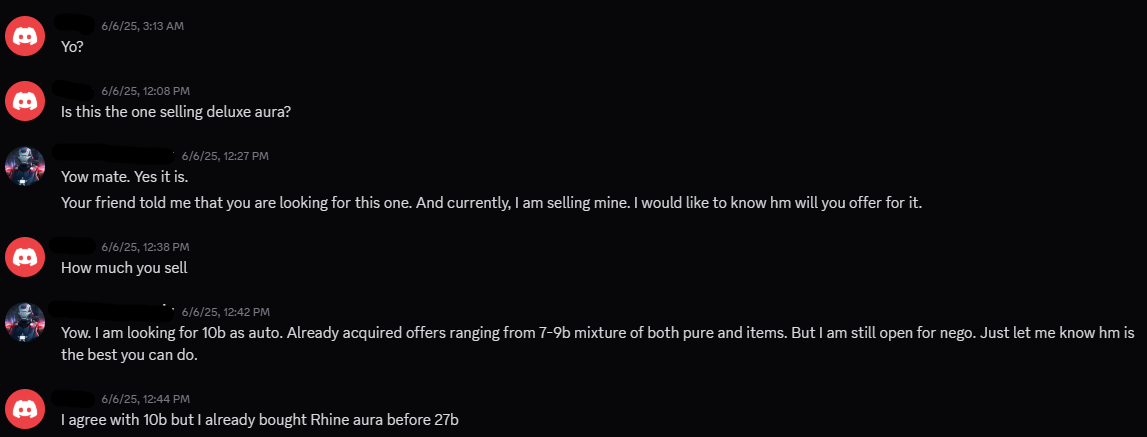Click Discord avatar next to "I agree with 10b"
Viewport: 1147px width, 437px height.
25,408
